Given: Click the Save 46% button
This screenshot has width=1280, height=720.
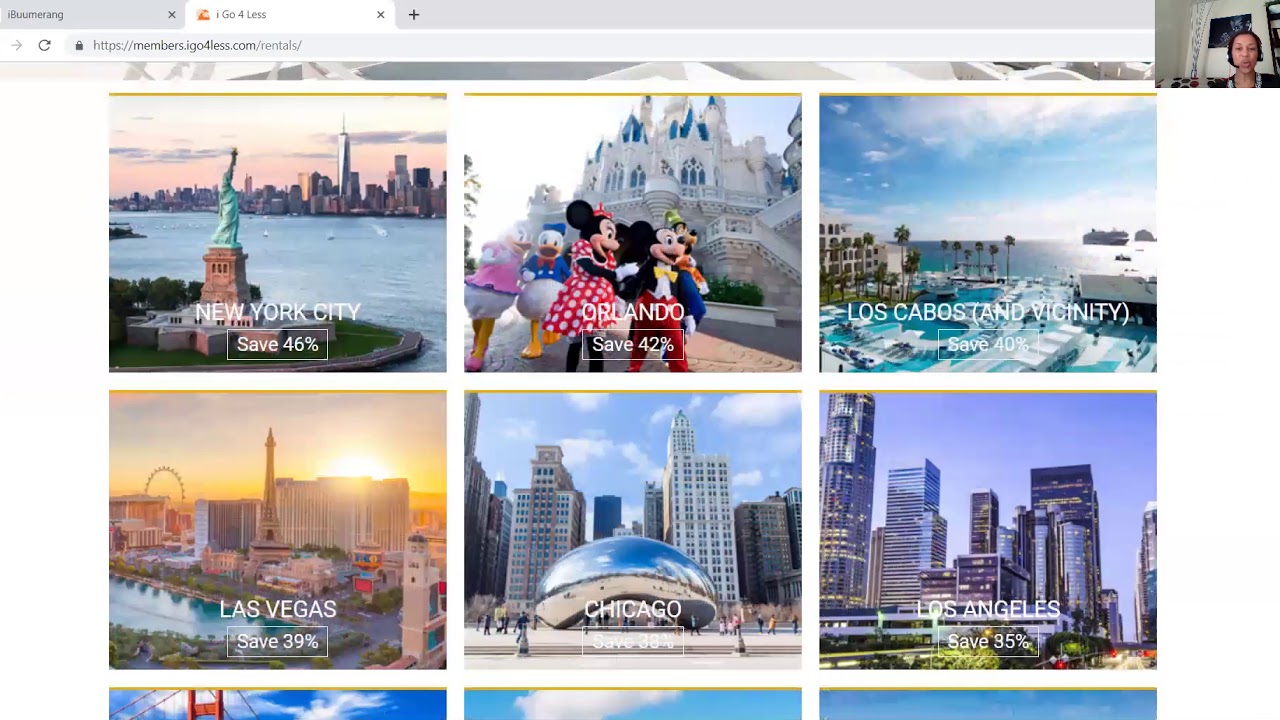Looking at the screenshot, I should click(278, 344).
